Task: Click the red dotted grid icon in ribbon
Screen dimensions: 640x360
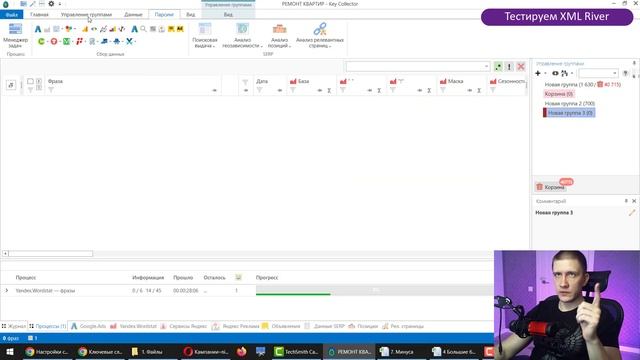Action: (x=79, y=41)
